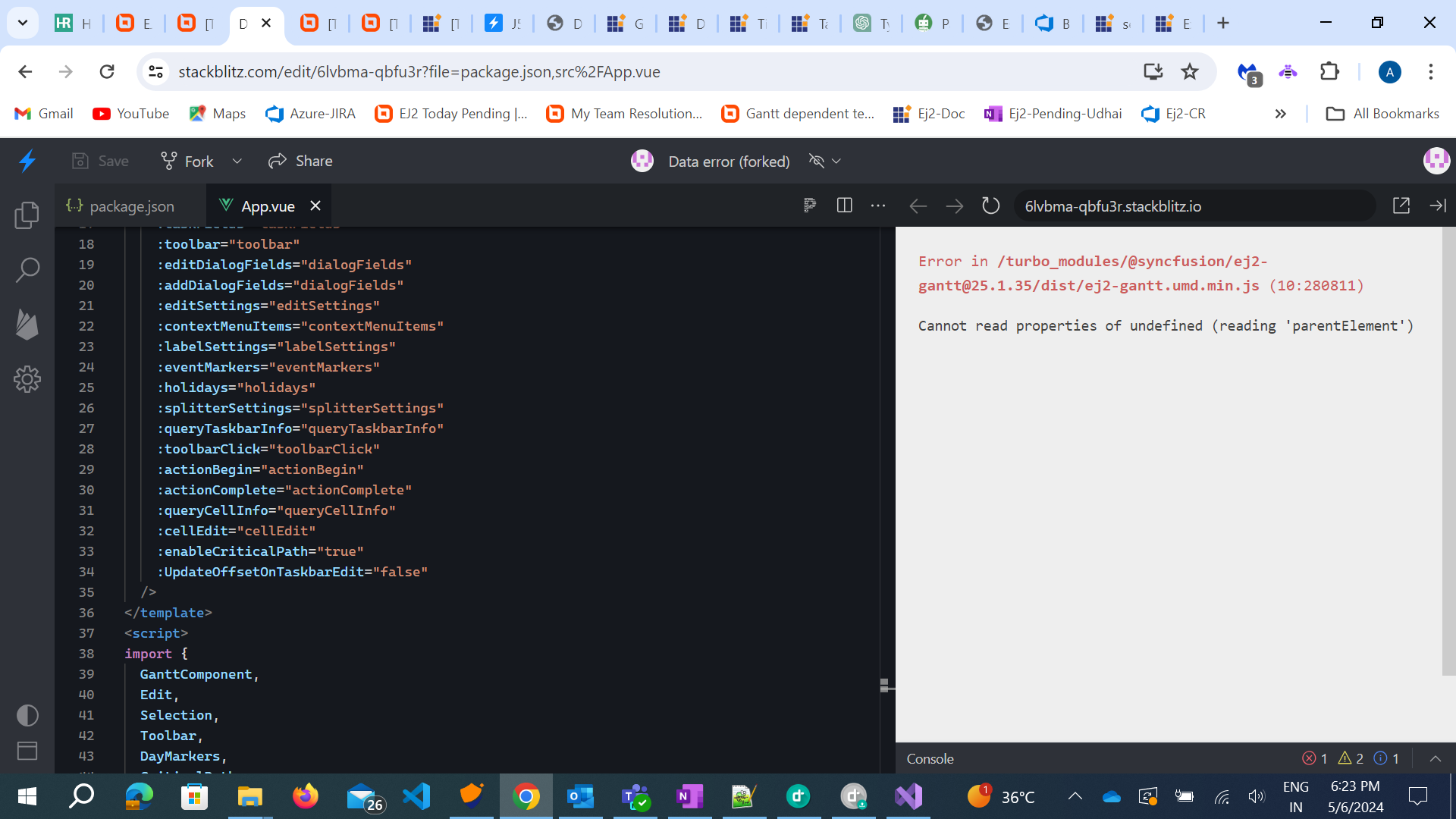Image resolution: width=1456 pixels, height=819 pixels.
Task: Click the Prettier format icon in editor toolbar
Action: point(810,206)
